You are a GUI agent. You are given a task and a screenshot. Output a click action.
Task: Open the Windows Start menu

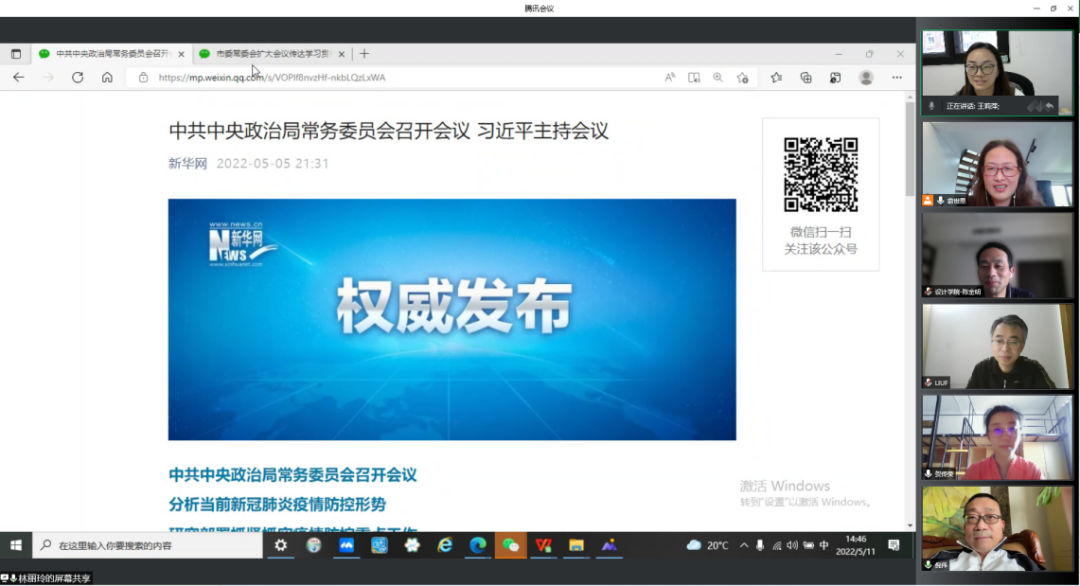(16, 545)
